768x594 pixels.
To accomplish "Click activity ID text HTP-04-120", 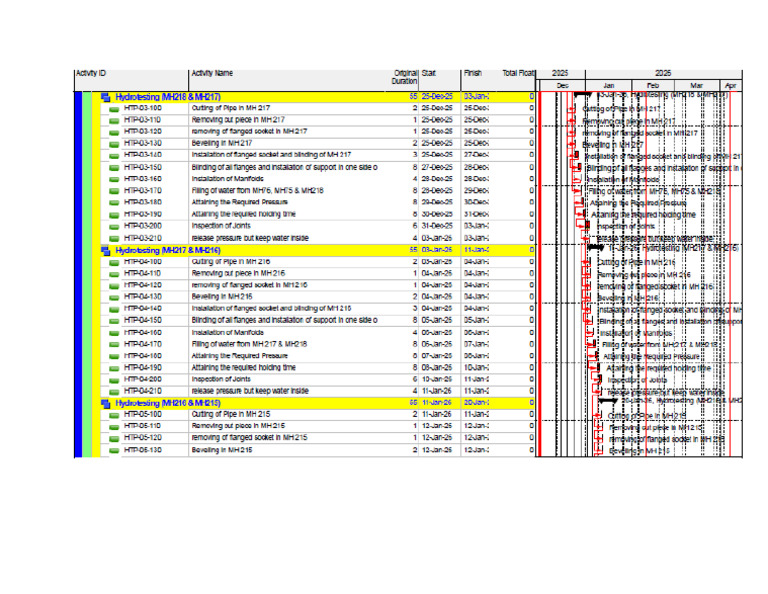I will (143, 285).
